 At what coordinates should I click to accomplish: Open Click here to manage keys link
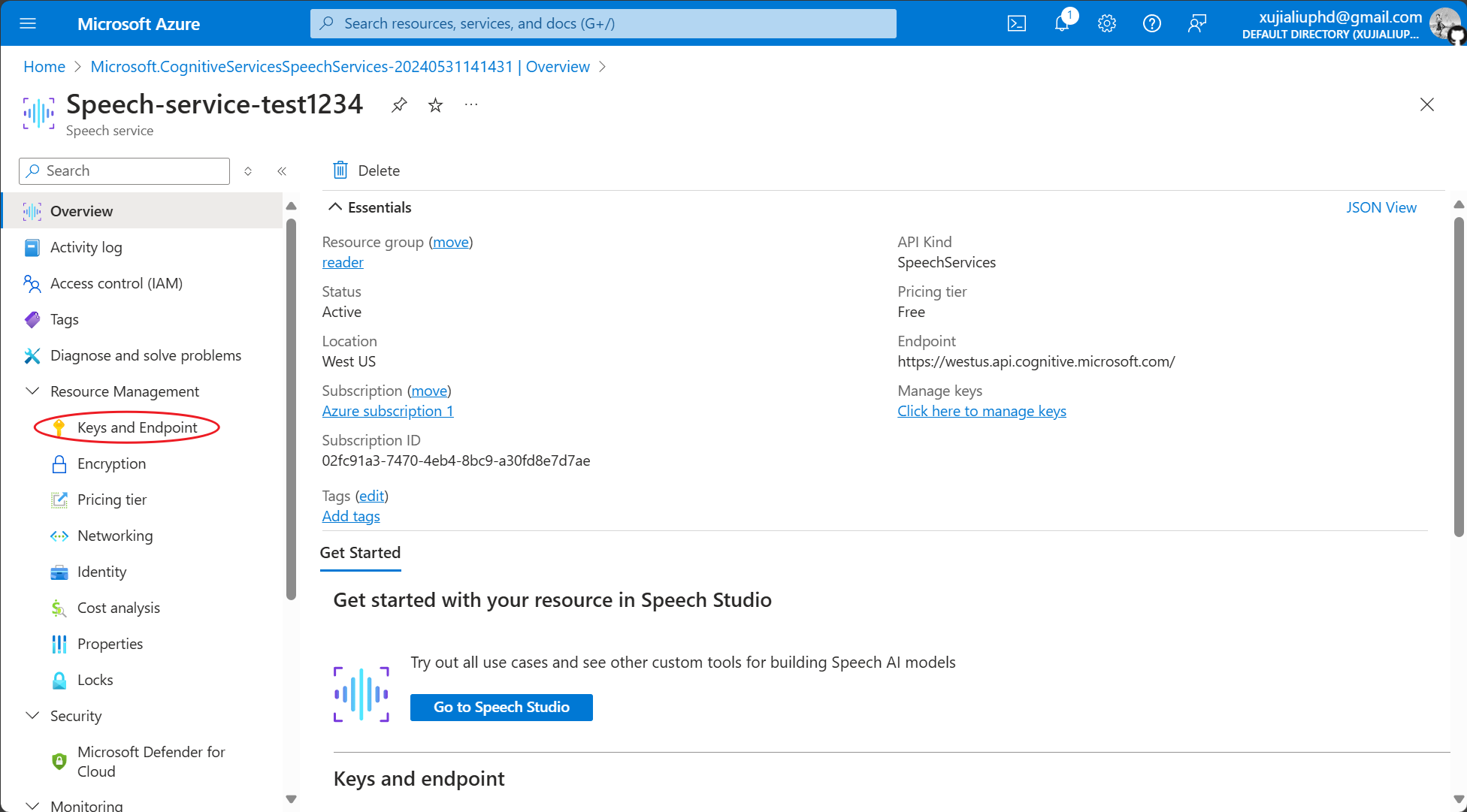[x=982, y=411]
